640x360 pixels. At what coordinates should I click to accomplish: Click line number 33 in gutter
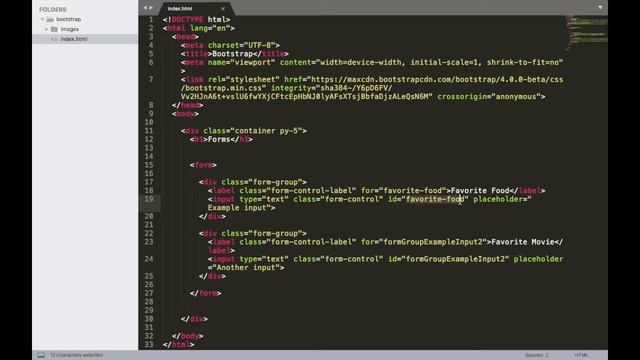pos(149,344)
